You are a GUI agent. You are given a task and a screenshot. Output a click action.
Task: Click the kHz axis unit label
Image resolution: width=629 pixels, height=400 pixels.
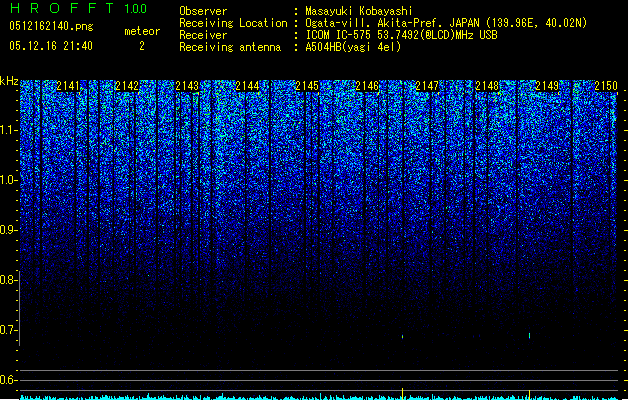pos(9,81)
